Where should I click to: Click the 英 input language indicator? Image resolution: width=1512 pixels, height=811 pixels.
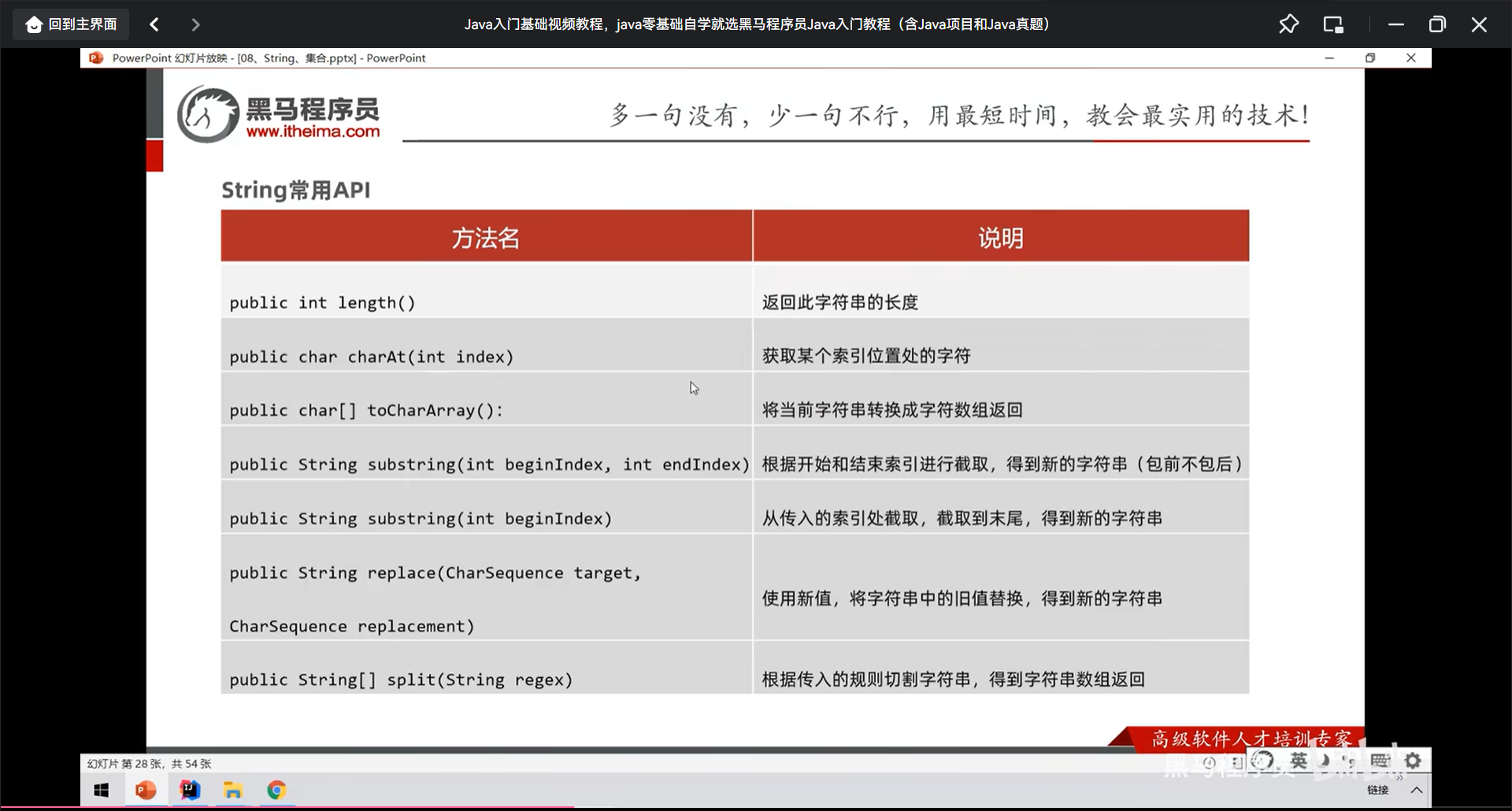coord(1299,761)
